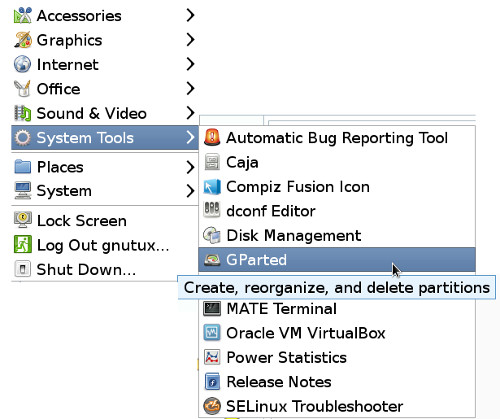Viewport: 500px width, 419px height.
Task: Click the Office pencil cup icon
Action: click(x=22, y=89)
